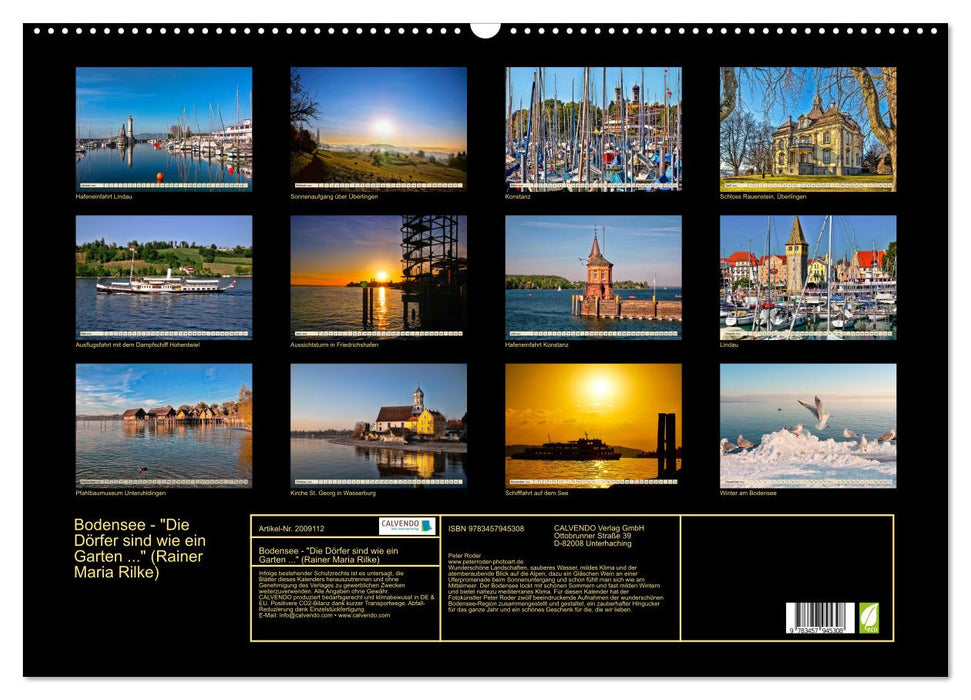Viewport: 971px width, 700px height.
Task: Open the Konstanz sailboat masts photo
Action: 593,128
